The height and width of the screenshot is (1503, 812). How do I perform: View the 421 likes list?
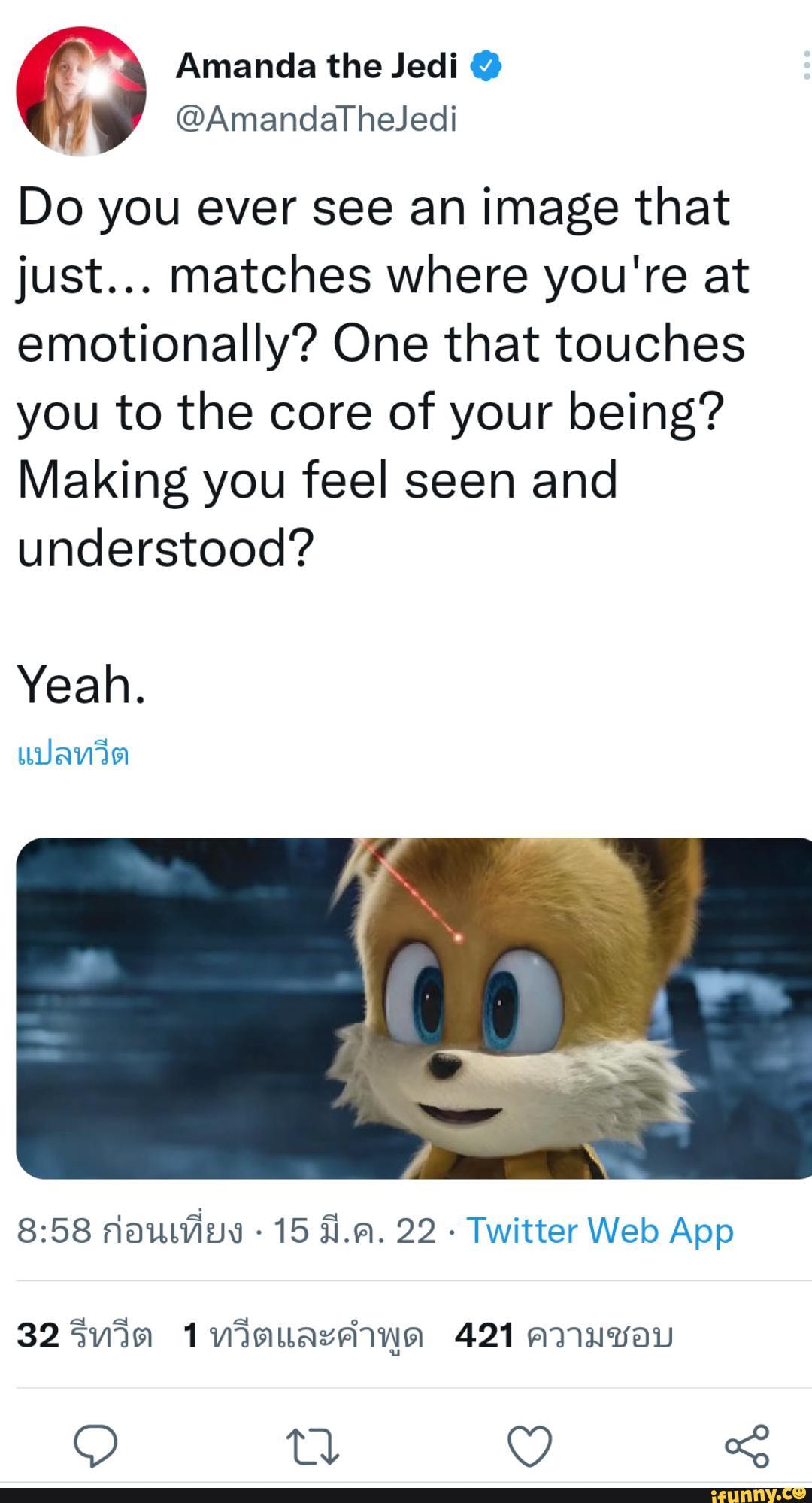564,1336
